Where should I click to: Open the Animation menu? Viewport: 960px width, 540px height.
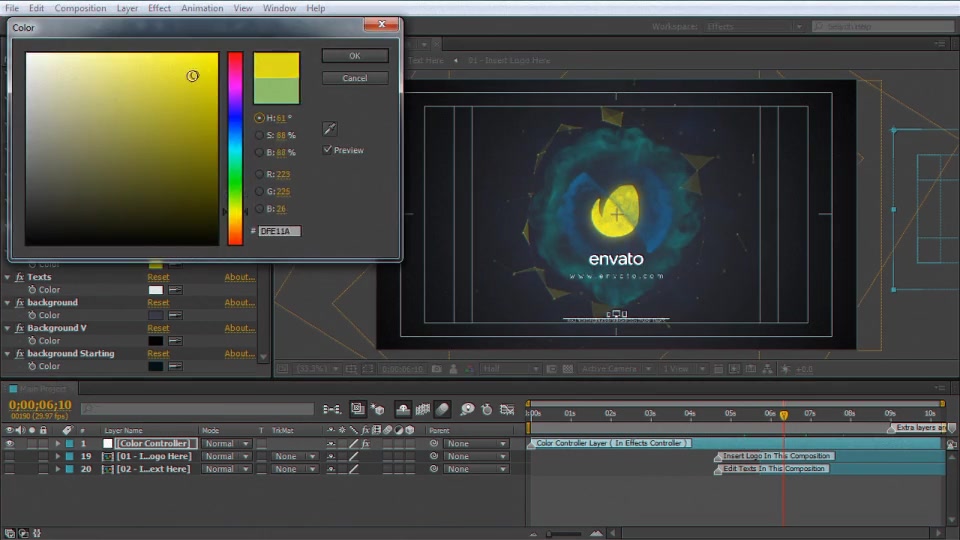click(202, 8)
